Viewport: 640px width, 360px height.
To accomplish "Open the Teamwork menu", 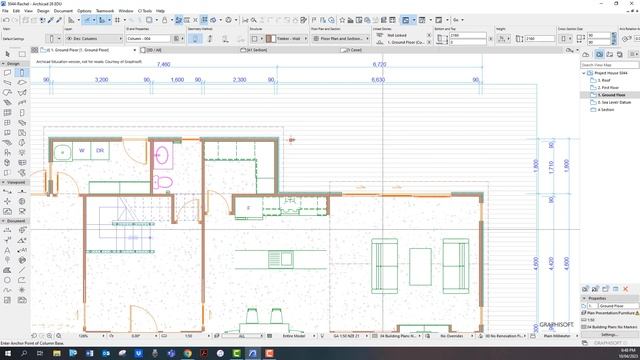I will [x=105, y=11].
